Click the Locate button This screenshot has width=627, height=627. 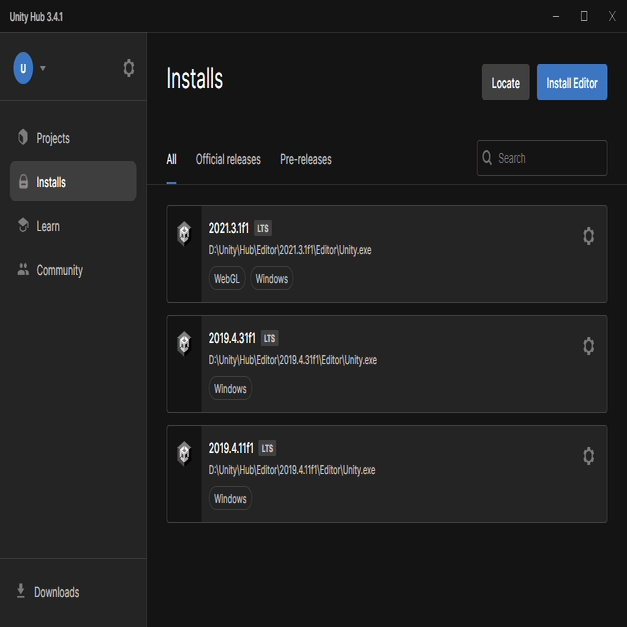pyautogui.click(x=505, y=82)
